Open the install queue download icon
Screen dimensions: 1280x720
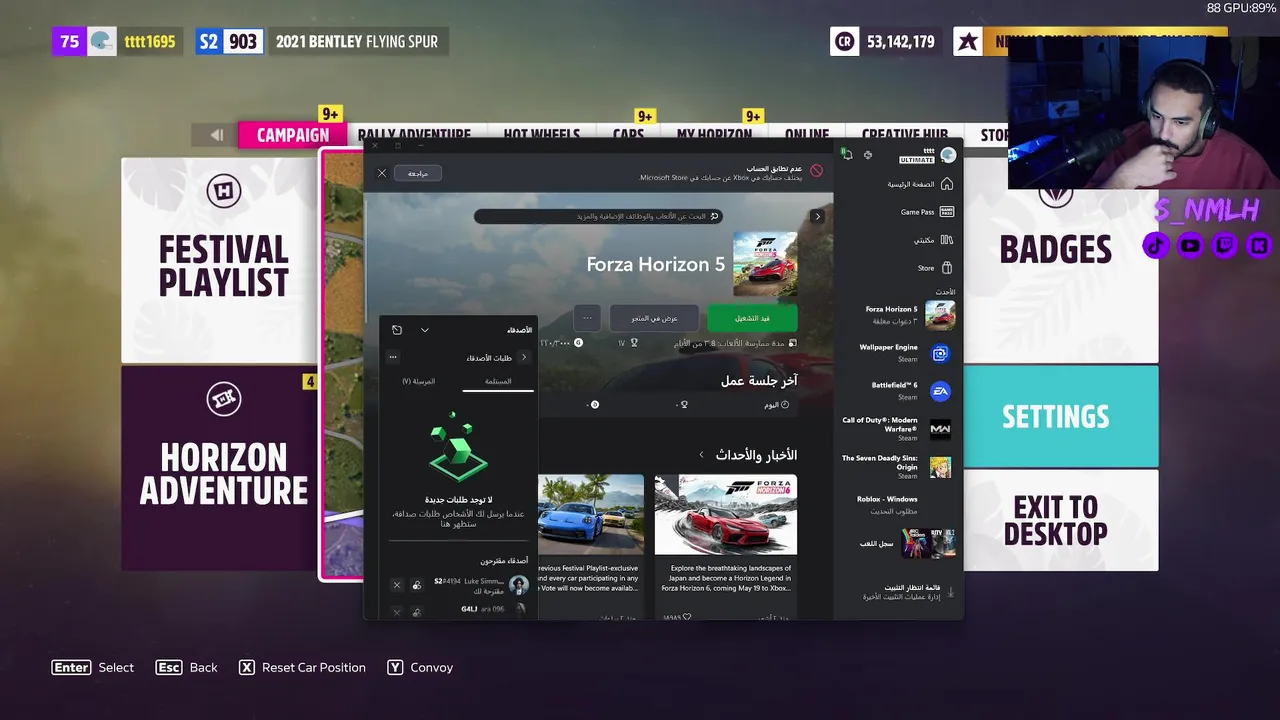click(x=950, y=593)
